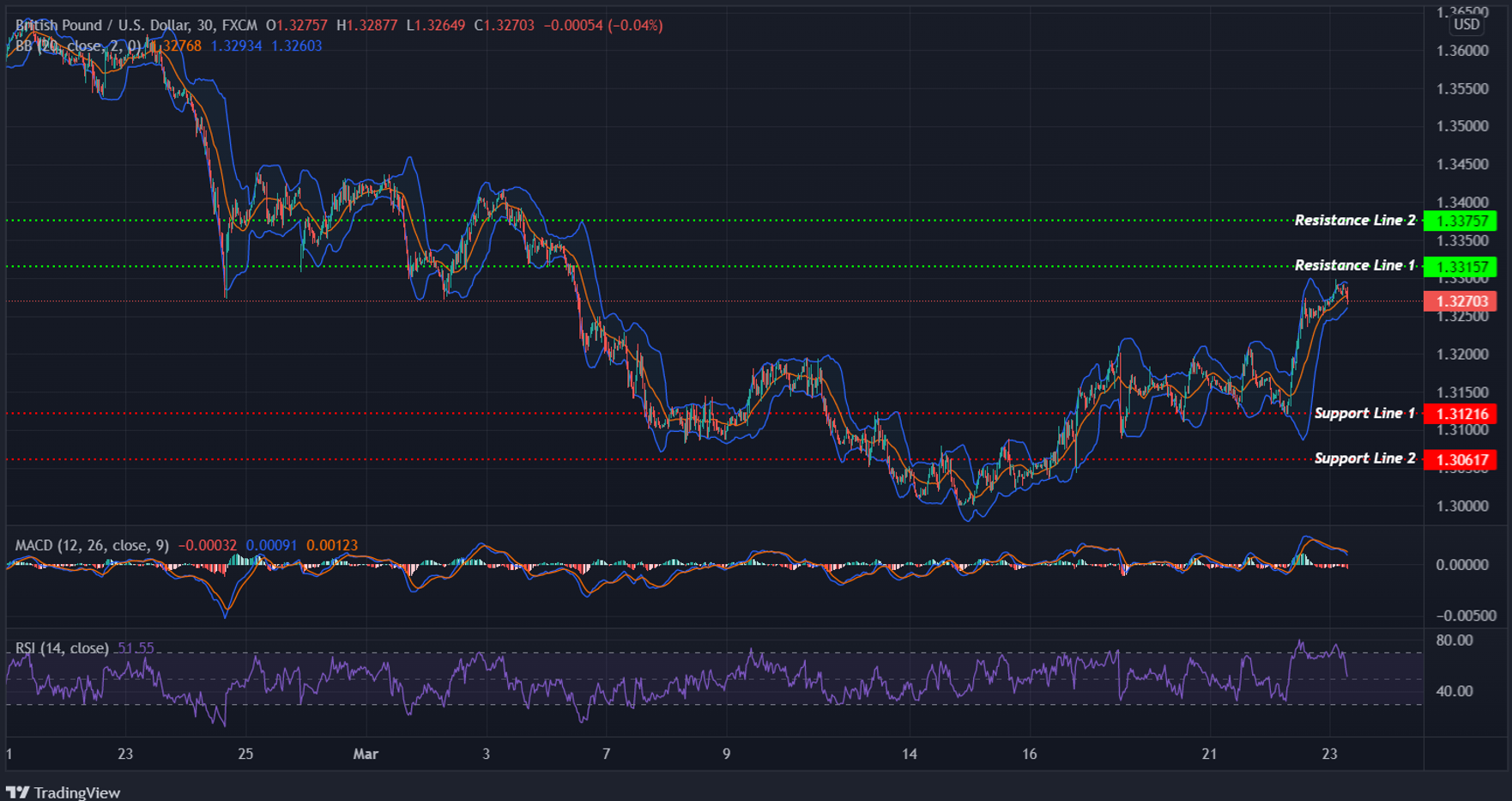
Task: Click the Support Line 2 text label
Action: [1364, 458]
